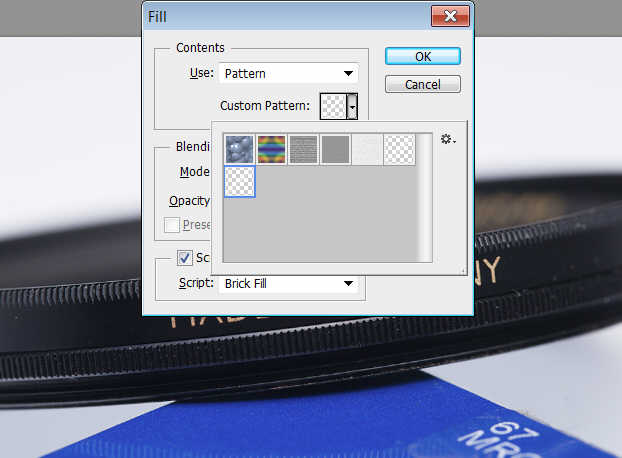Toggle the Preserve Transparency checkbox
The width and height of the screenshot is (622, 458).
click(x=172, y=225)
